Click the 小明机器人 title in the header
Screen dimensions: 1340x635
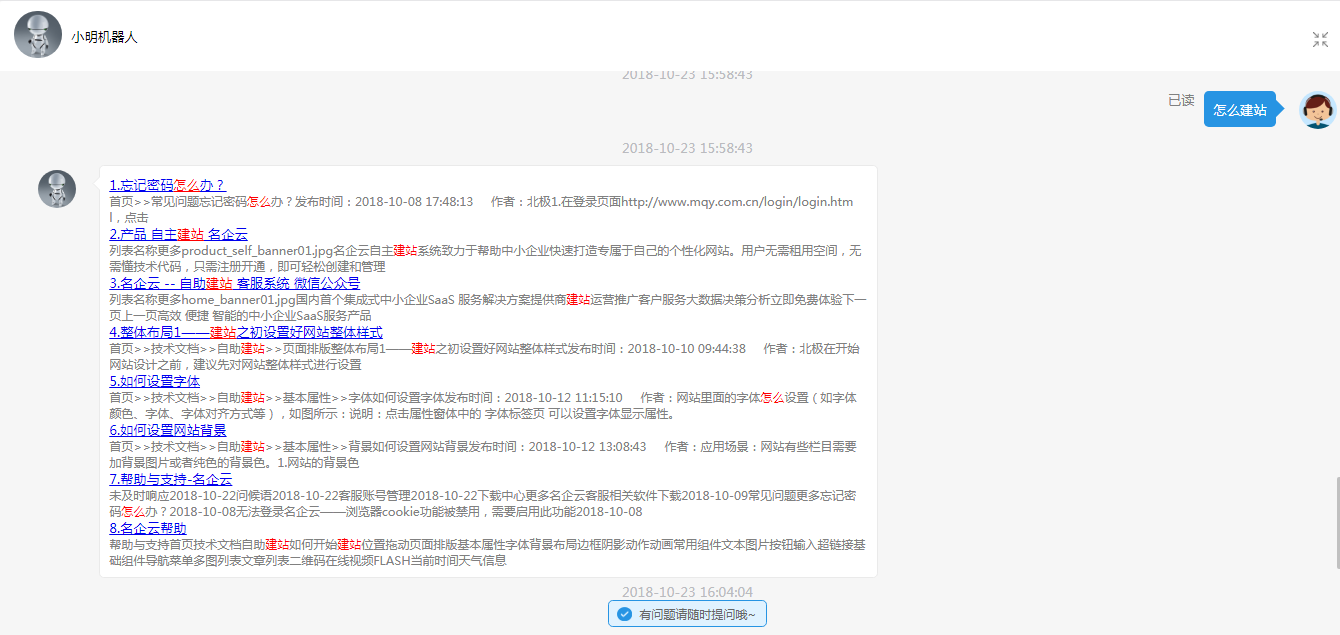pos(104,37)
